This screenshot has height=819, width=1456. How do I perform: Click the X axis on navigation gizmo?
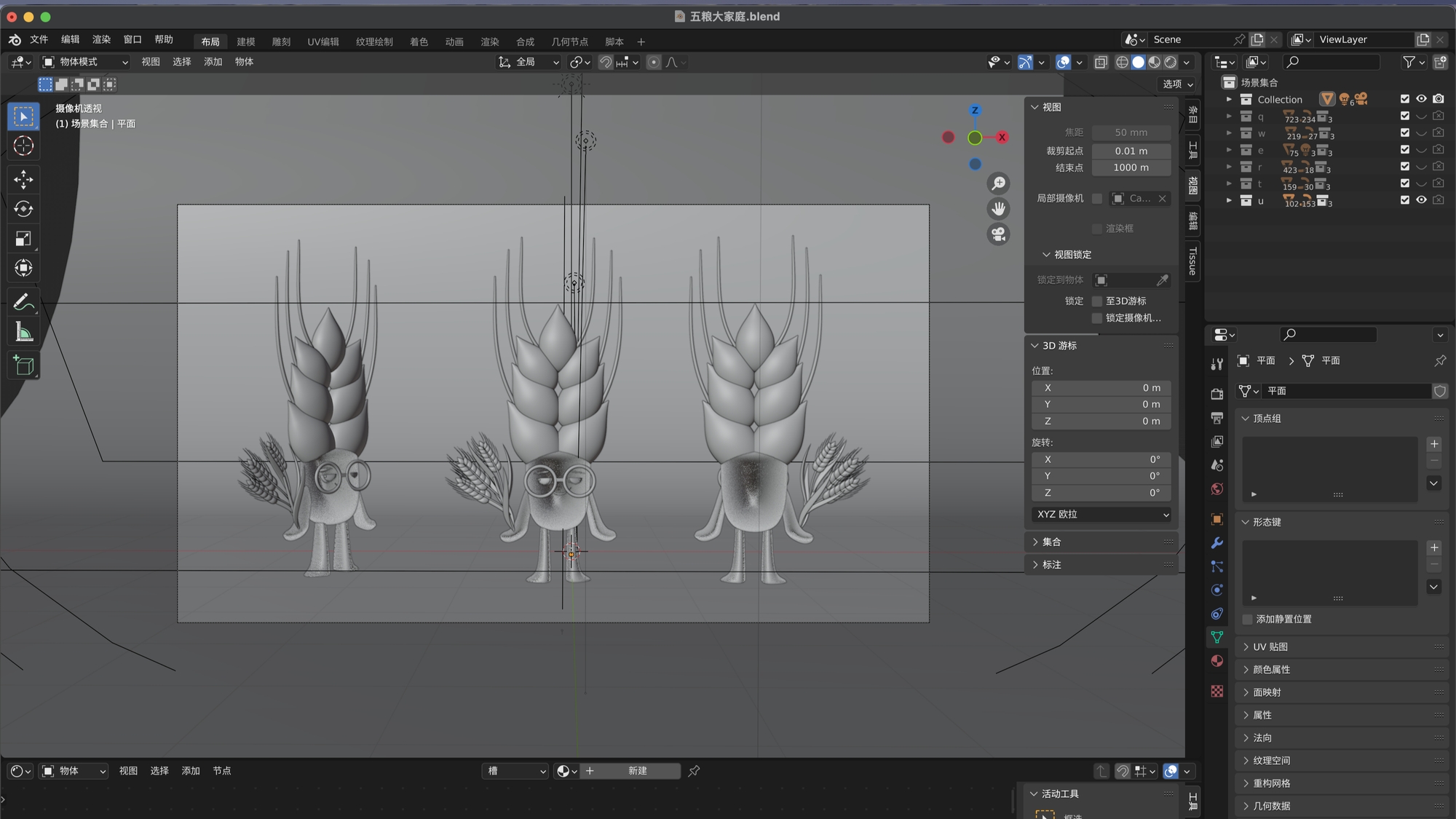1002,137
